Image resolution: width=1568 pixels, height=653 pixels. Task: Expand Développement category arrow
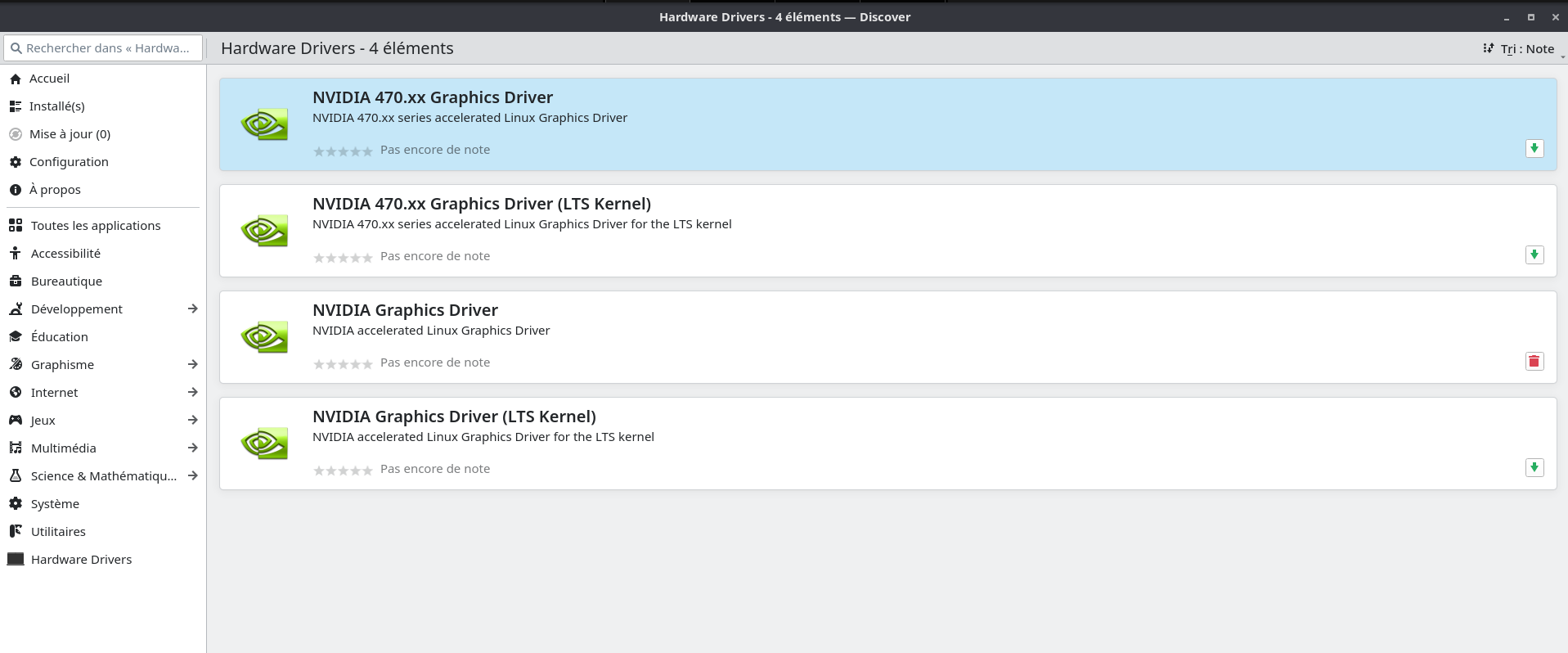tap(193, 309)
